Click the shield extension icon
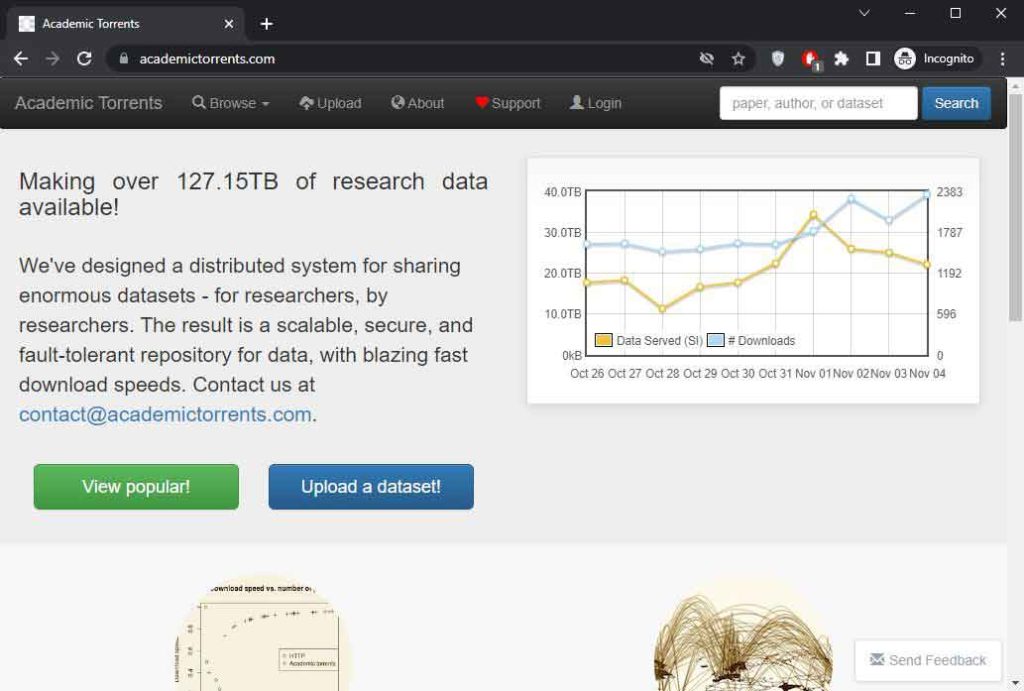The image size is (1024, 691). pyautogui.click(x=778, y=59)
